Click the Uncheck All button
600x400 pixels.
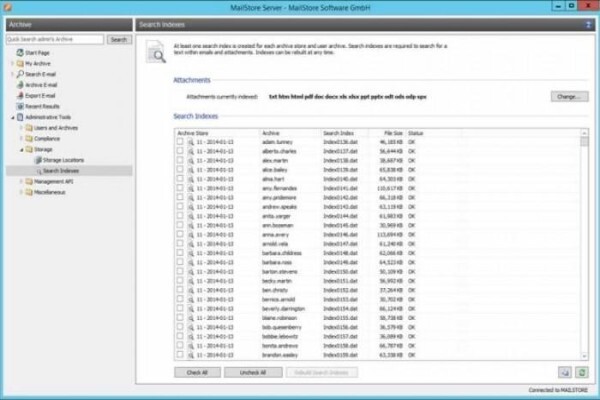click(x=253, y=372)
